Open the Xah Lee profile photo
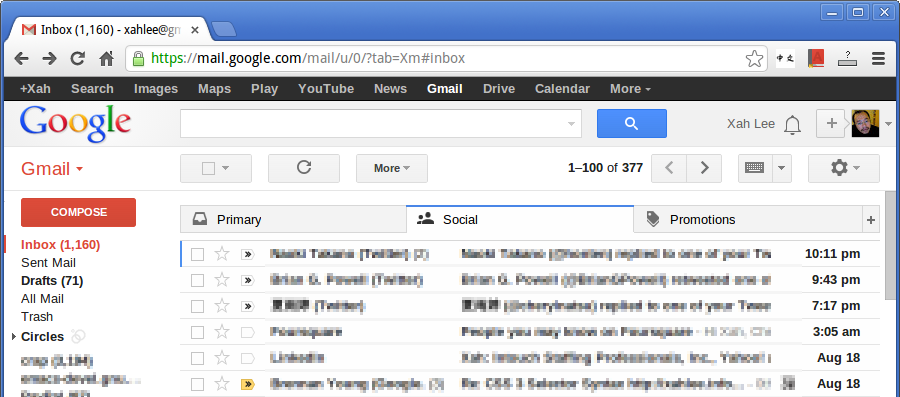Image resolution: width=900 pixels, height=397 pixels. [865, 123]
